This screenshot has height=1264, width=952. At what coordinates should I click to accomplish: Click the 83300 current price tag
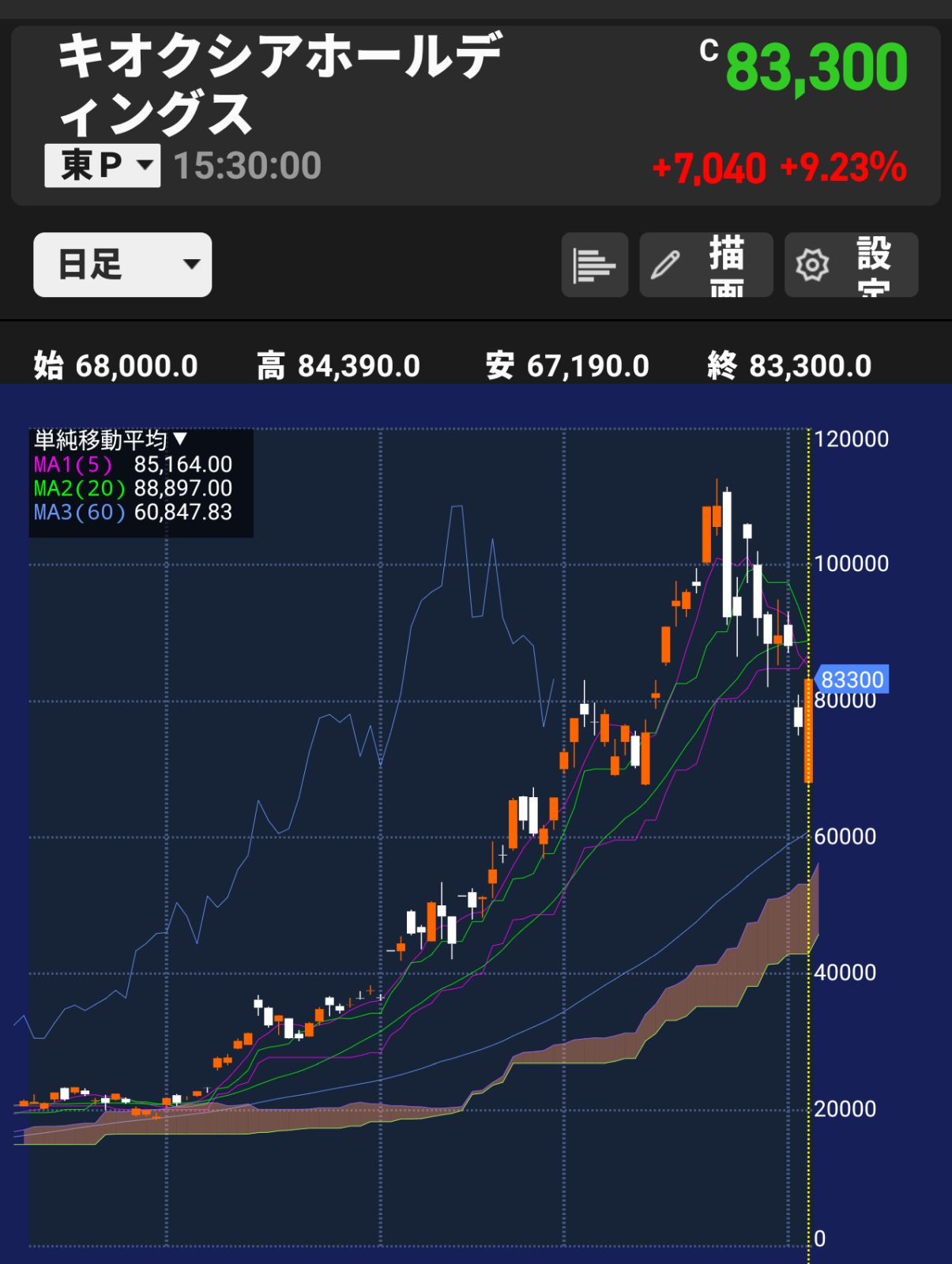coord(851,679)
